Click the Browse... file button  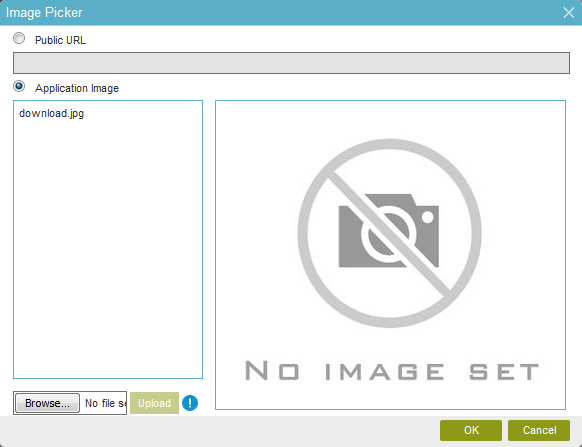[x=47, y=403]
